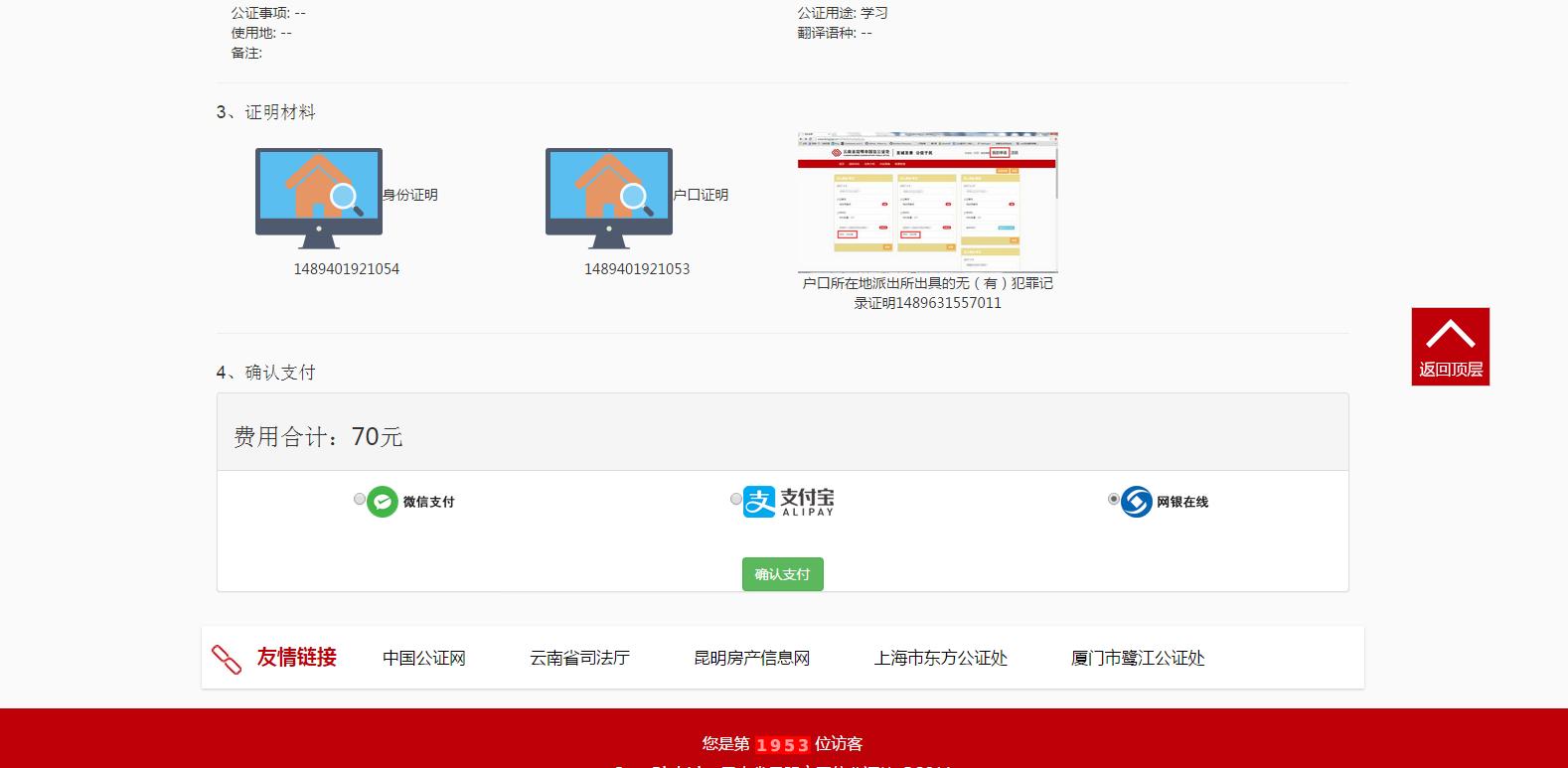This screenshot has height=768, width=1568.
Task: Visit the 昆明房产信息网 link
Action: click(x=751, y=658)
